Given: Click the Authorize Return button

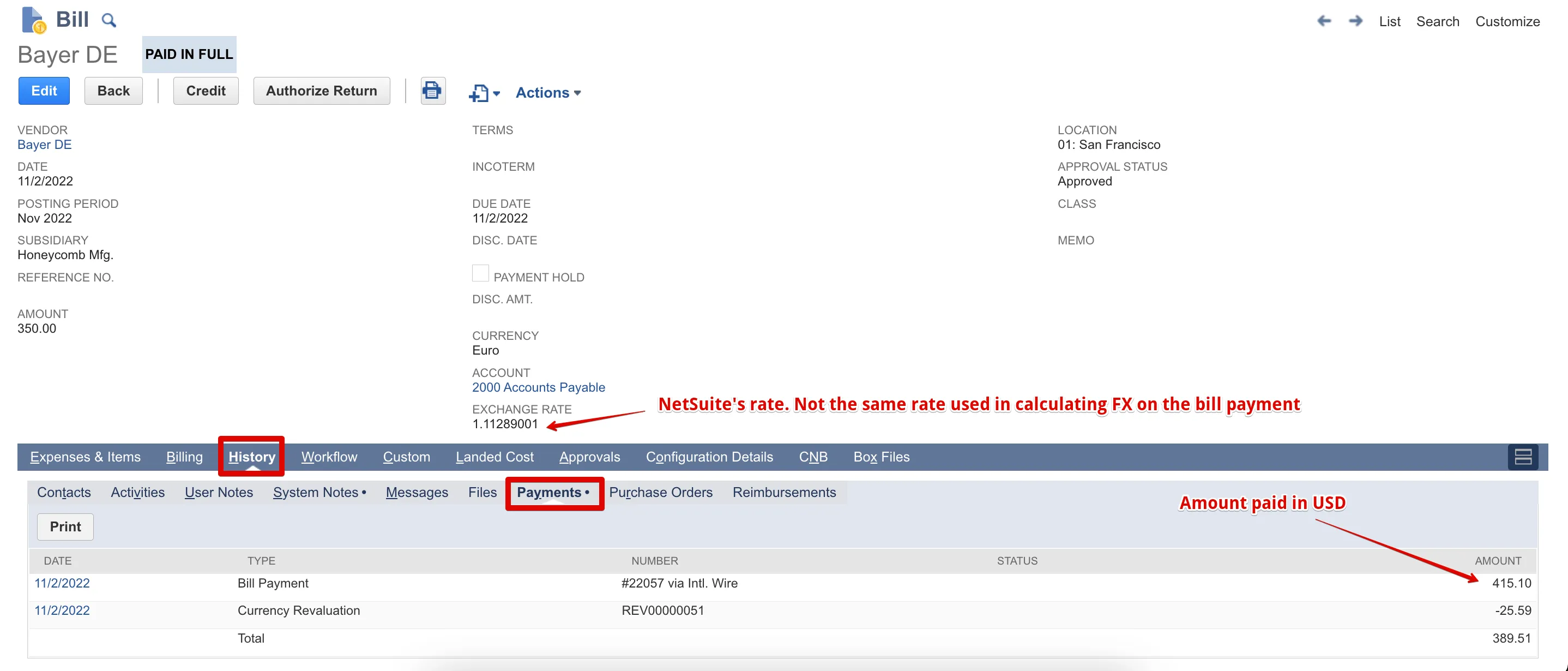Looking at the screenshot, I should [x=321, y=91].
